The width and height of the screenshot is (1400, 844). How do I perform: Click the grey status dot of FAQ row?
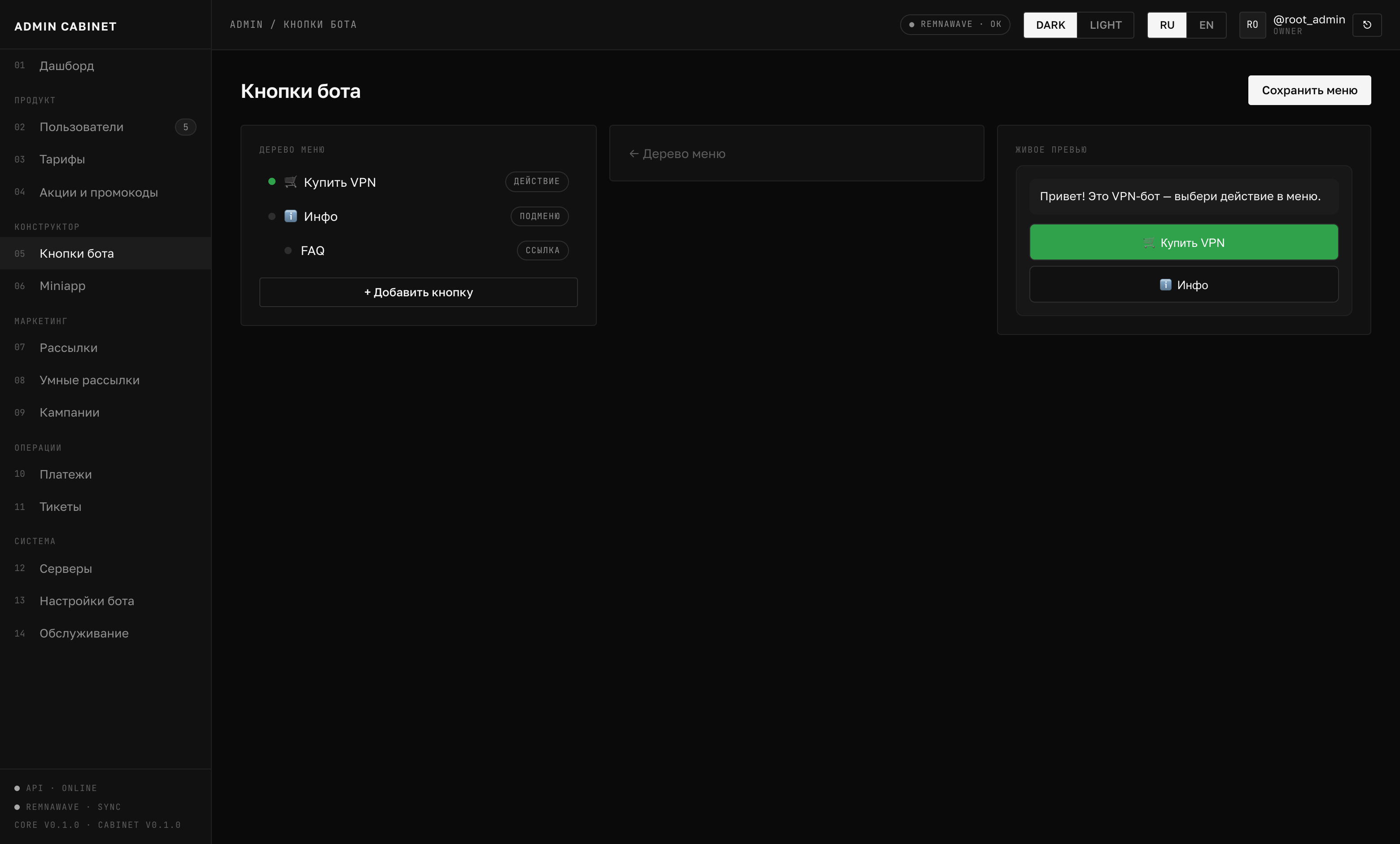pyautogui.click(x=288, y=250)
